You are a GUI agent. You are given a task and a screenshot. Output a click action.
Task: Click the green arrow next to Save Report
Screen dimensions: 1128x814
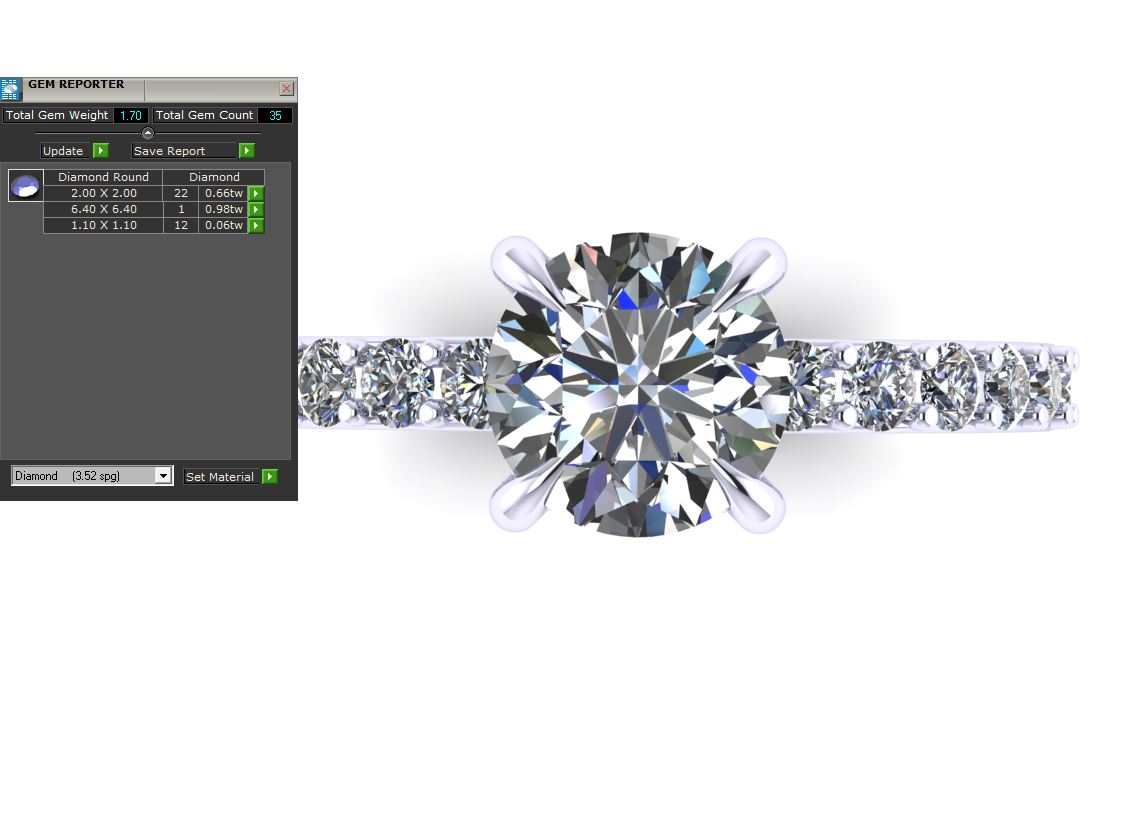pos(247,150)
